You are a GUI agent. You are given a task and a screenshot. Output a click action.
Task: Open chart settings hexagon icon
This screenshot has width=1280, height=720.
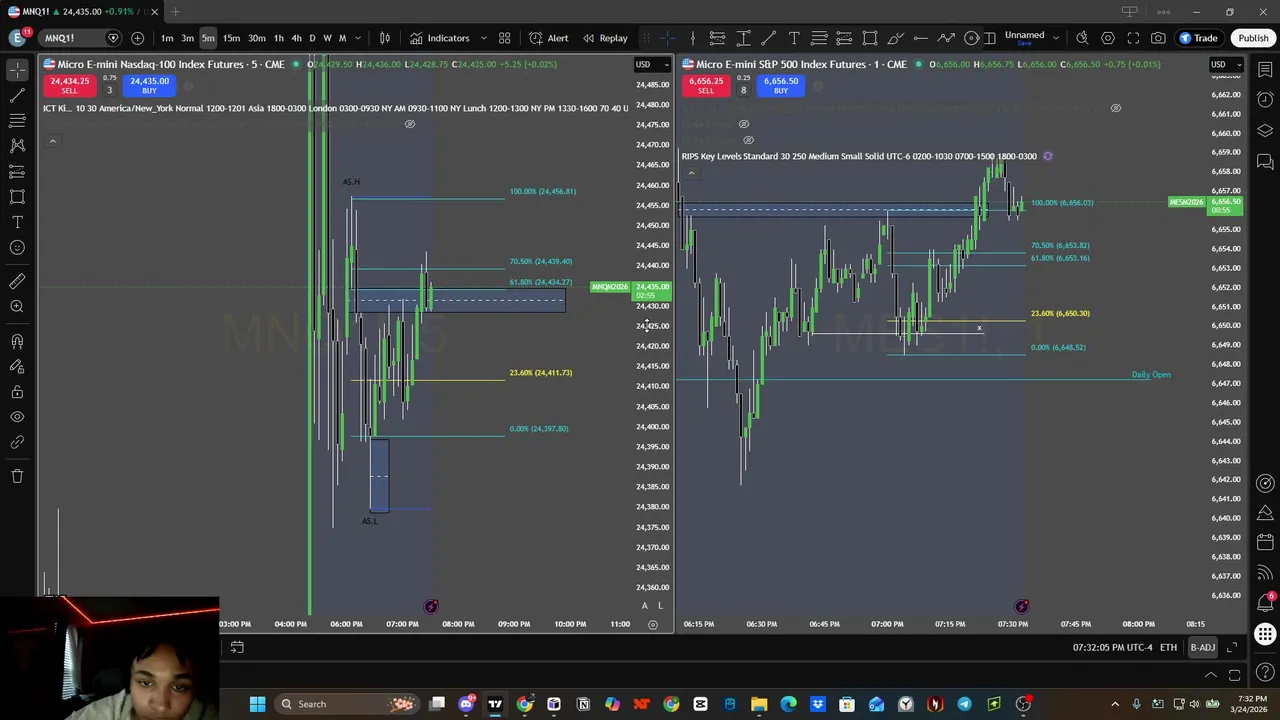click(1108, 38)
